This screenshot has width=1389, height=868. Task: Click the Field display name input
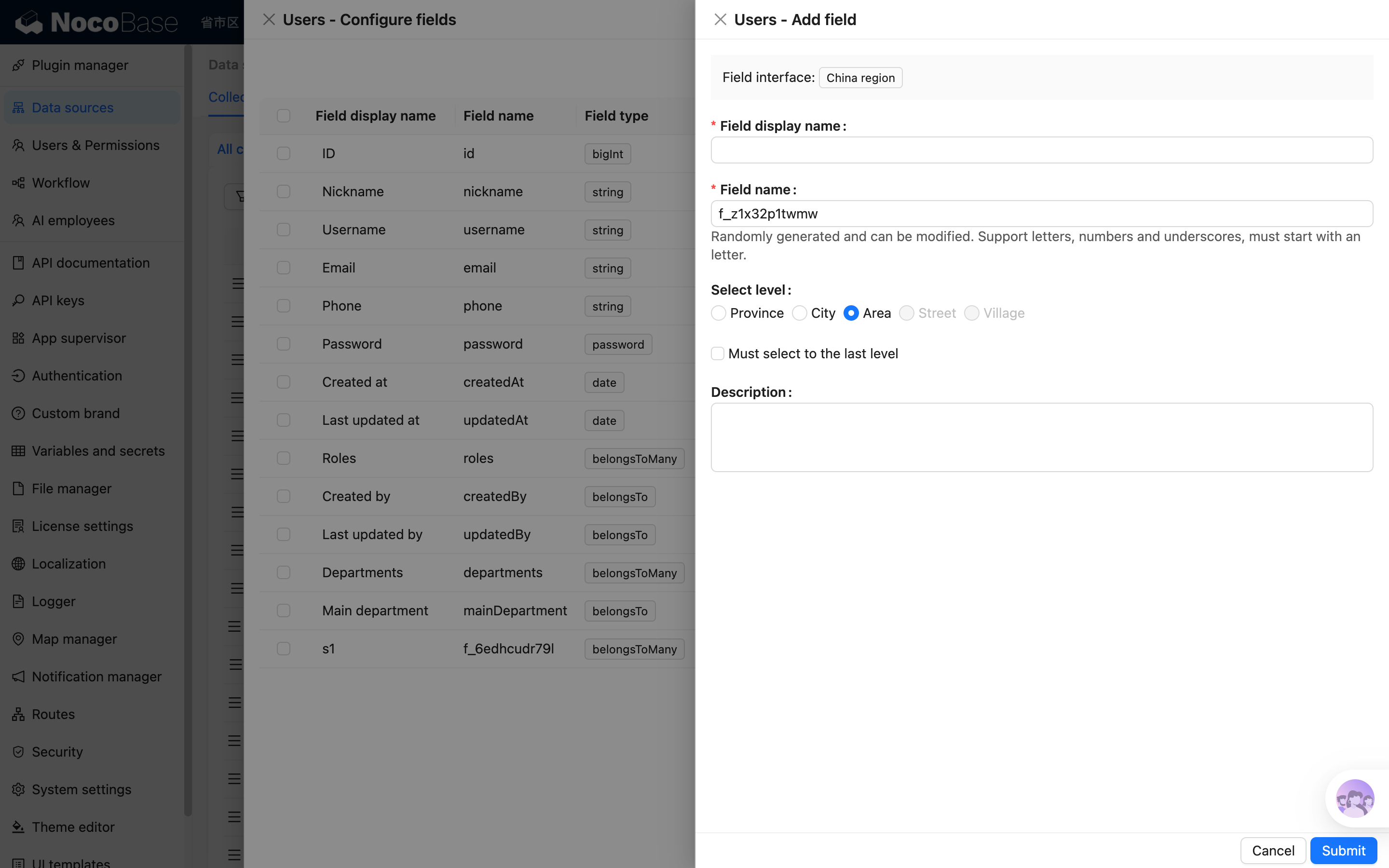(1041, 150)
